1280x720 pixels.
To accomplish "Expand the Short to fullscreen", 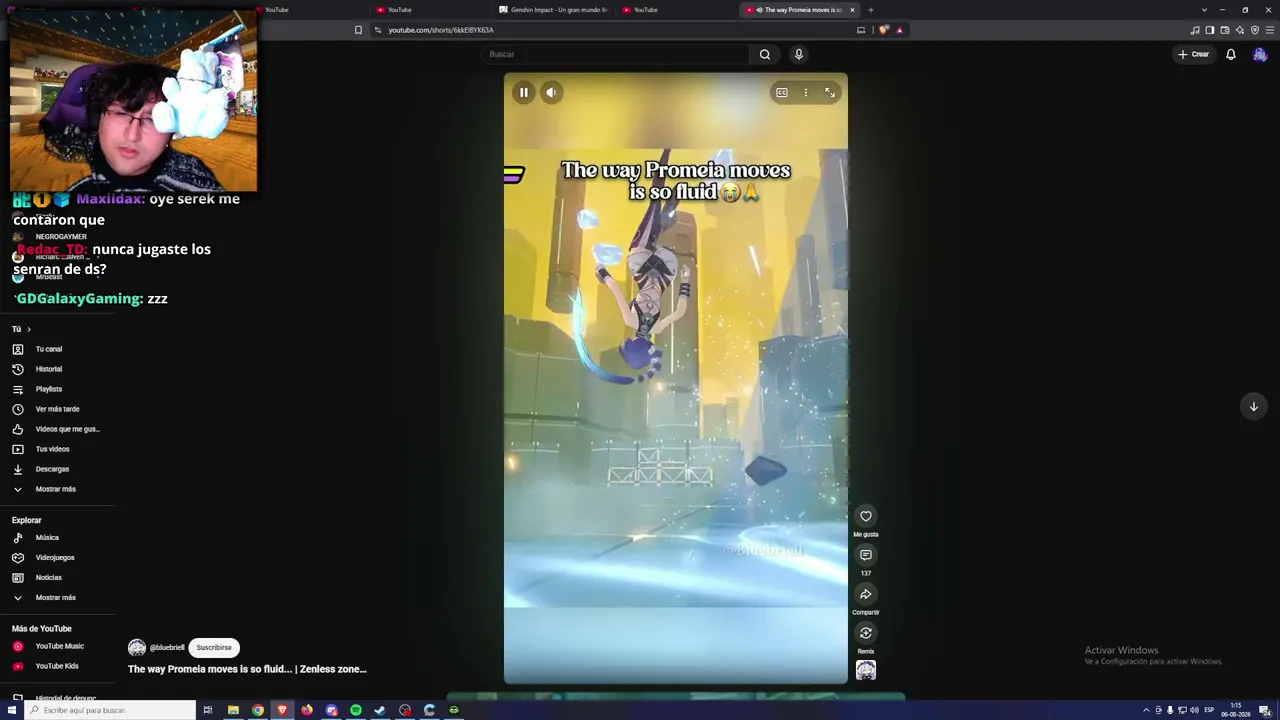I will [830, 93].
